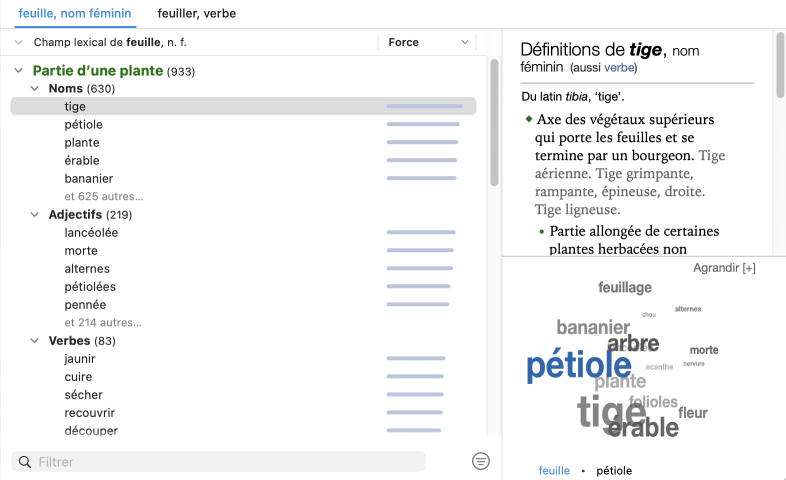This screenshot has width=786, height=480.
Task: Show the 214 other adjectives
Action: click(103, 323)
